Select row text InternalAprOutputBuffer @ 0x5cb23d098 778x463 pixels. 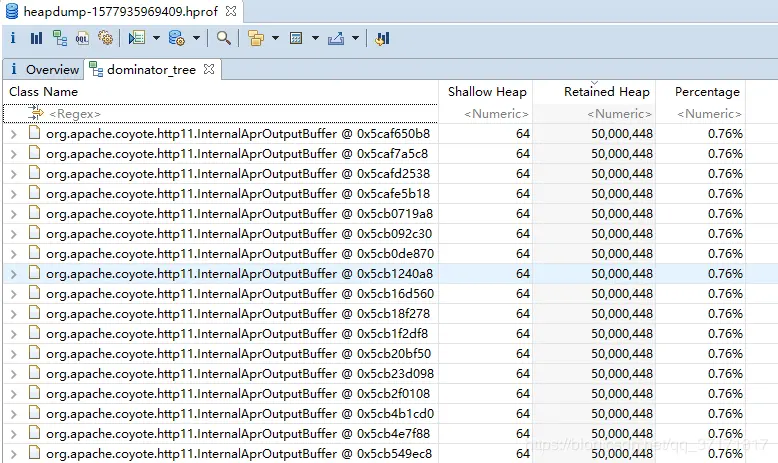coord(240,374)
